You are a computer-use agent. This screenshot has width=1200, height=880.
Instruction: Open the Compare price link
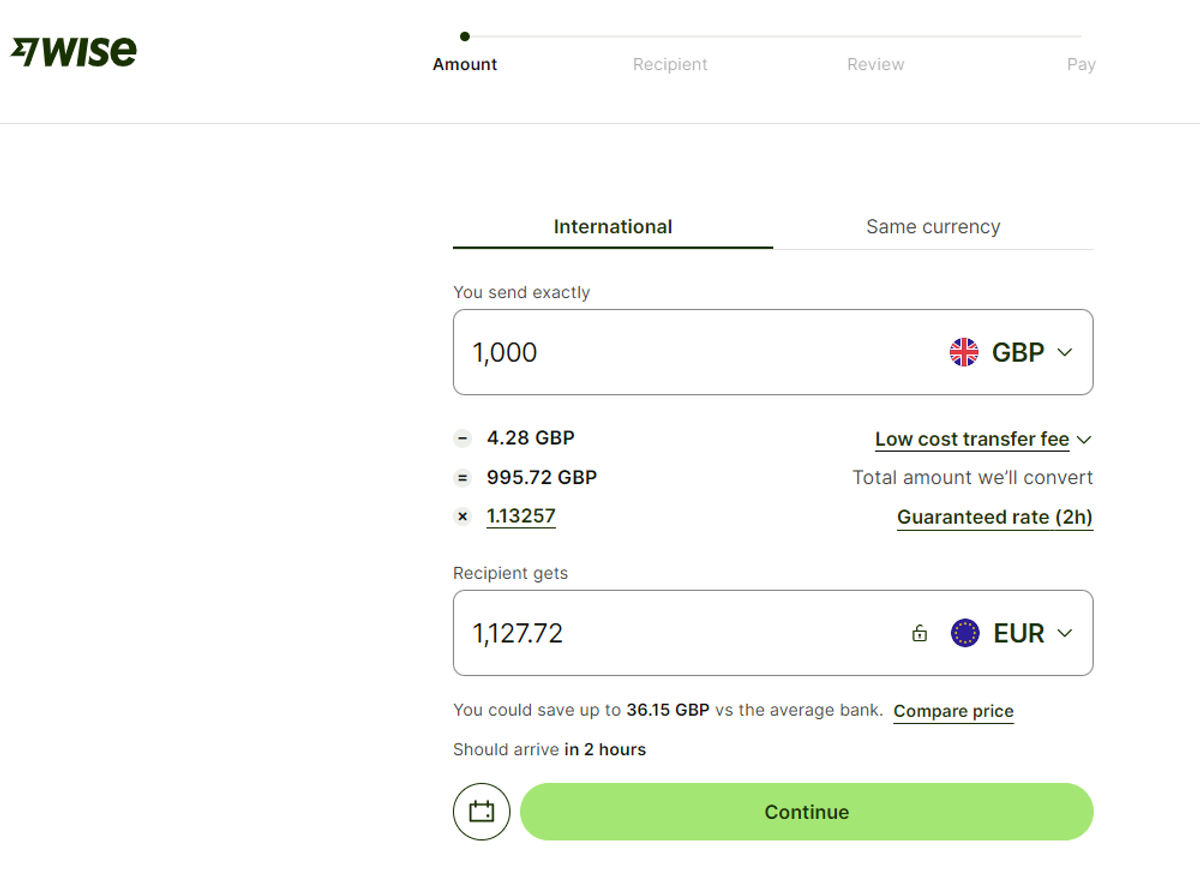click(x=953, y=711)
